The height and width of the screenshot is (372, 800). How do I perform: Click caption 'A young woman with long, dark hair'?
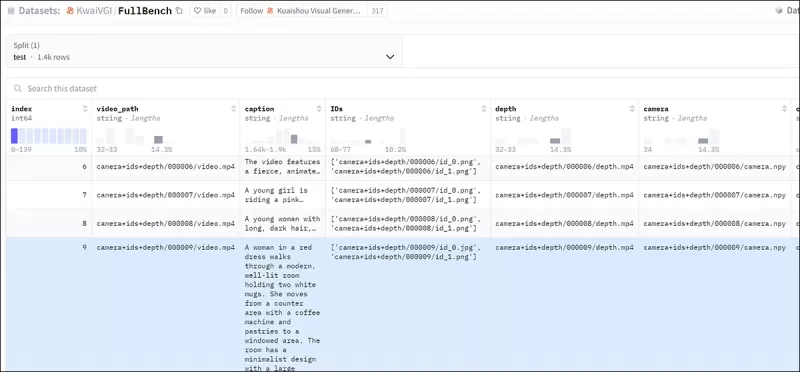pos(283,224)
